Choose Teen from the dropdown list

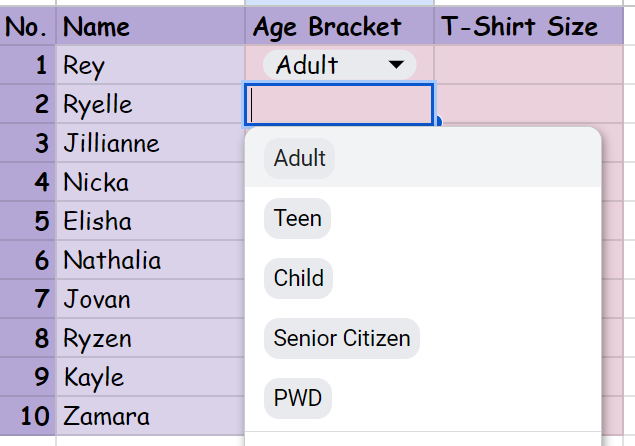[298, 218]
